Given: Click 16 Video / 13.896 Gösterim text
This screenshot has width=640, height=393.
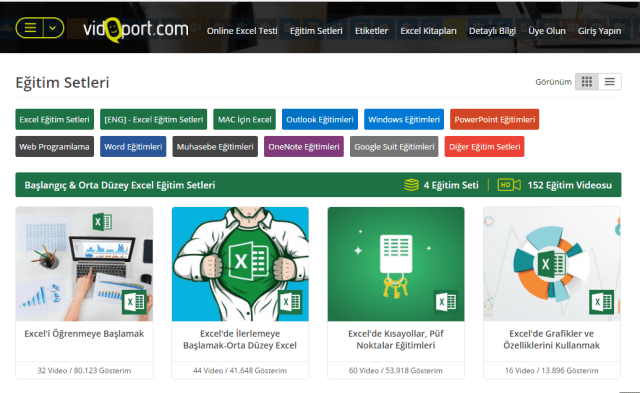Looking at the screenshot, I should click(x=552, y=371).
